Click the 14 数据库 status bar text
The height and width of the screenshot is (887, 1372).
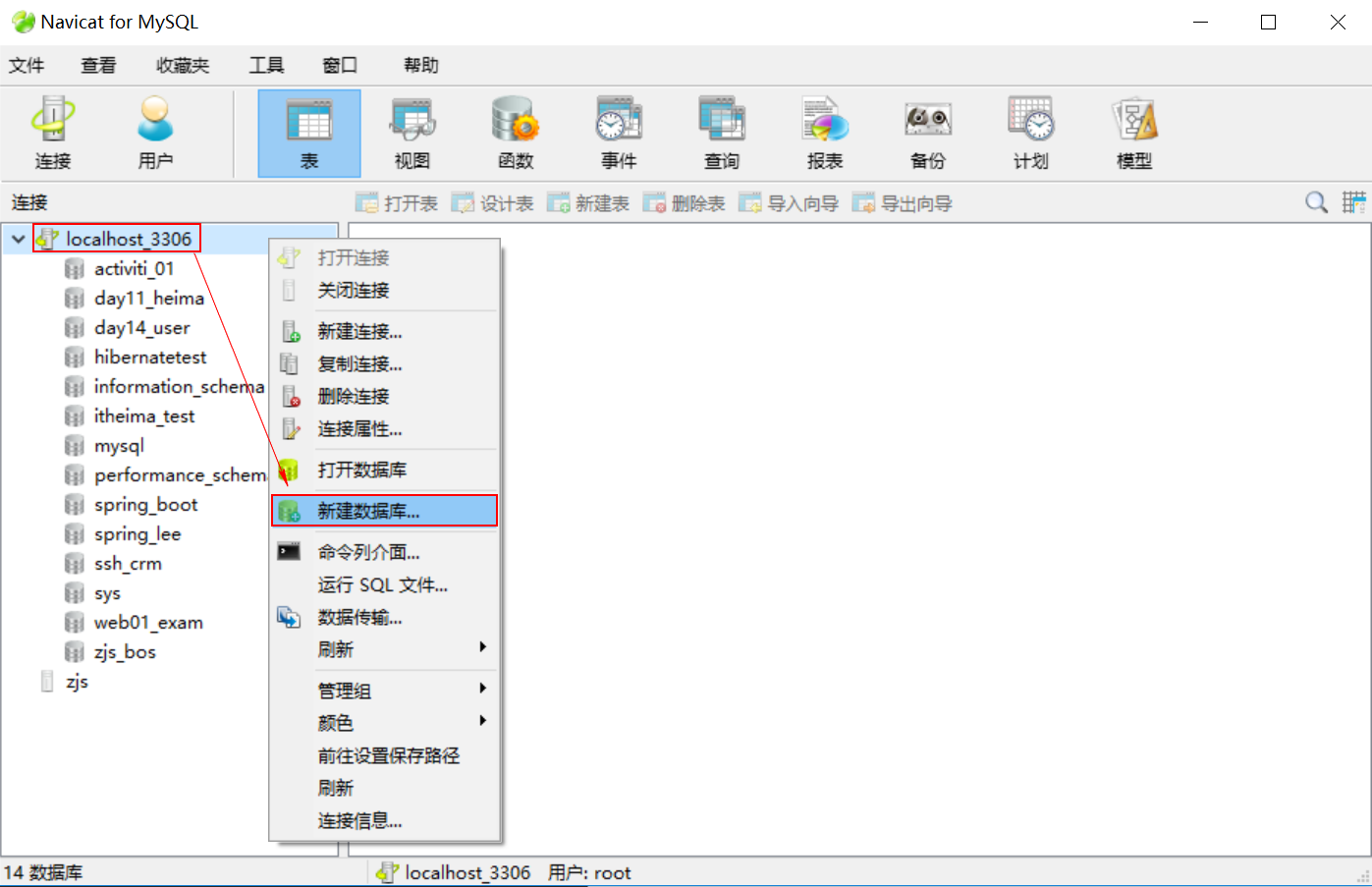(x=43, y=872)
